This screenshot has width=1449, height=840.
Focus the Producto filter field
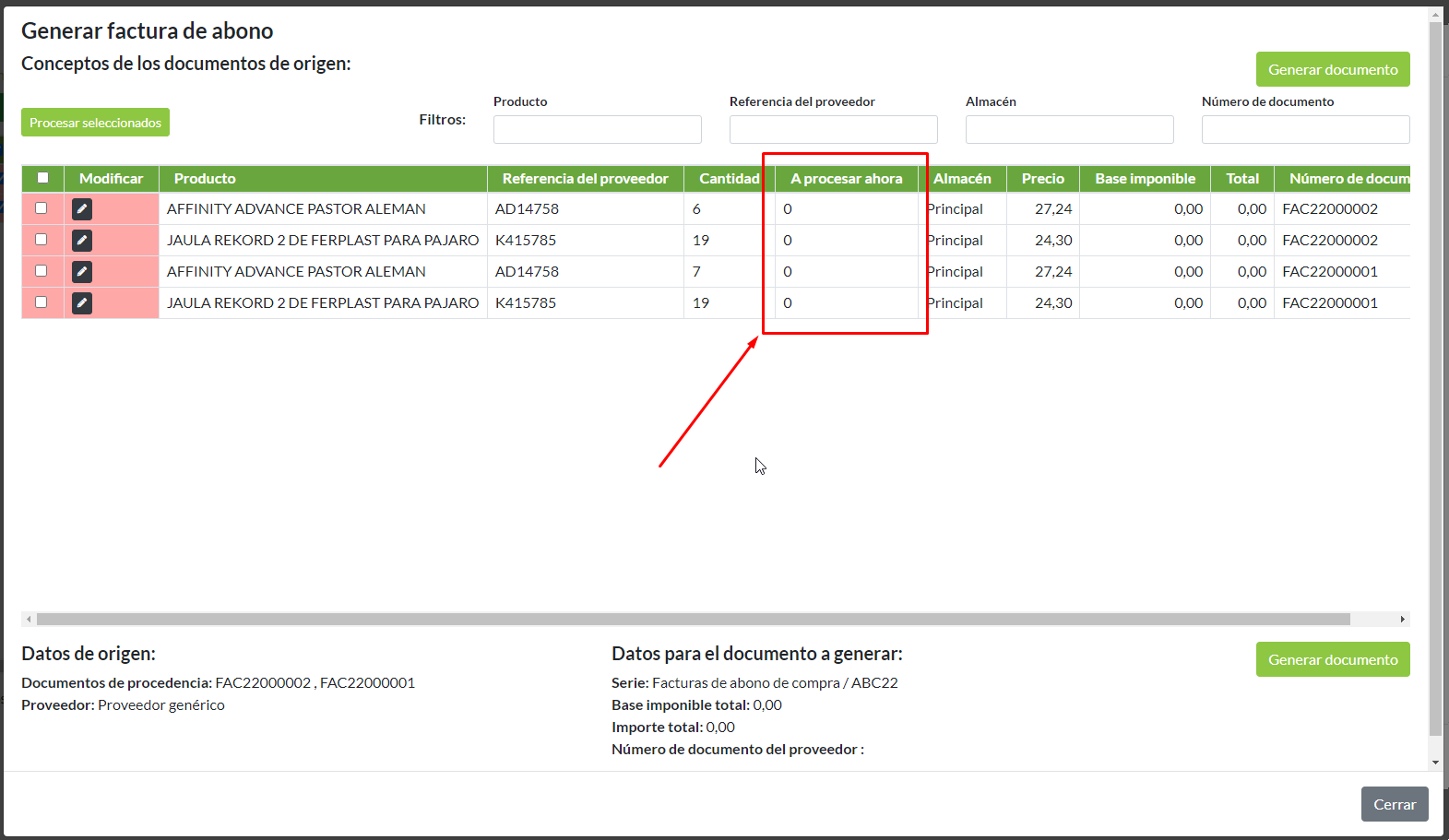597,129
